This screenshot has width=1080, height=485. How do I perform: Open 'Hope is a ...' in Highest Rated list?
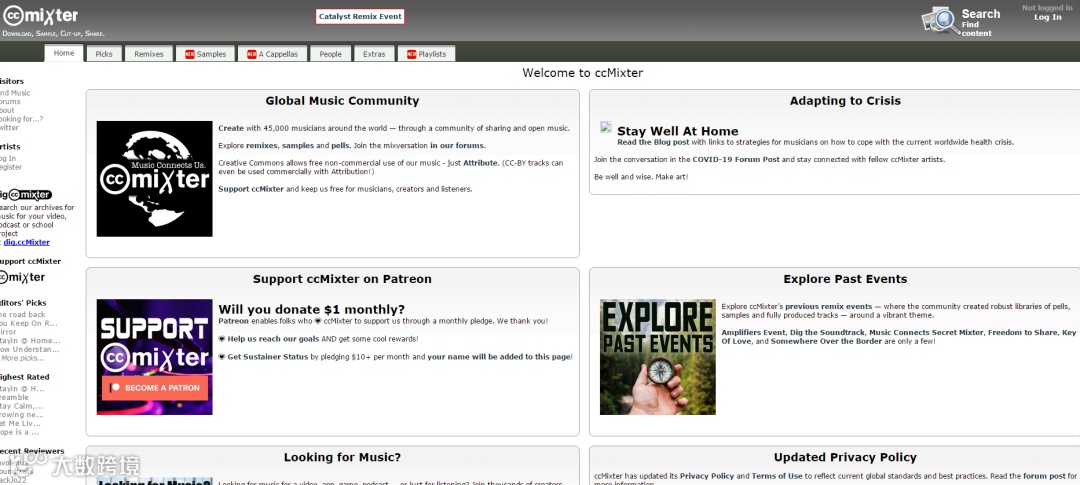tap(19, 433)
